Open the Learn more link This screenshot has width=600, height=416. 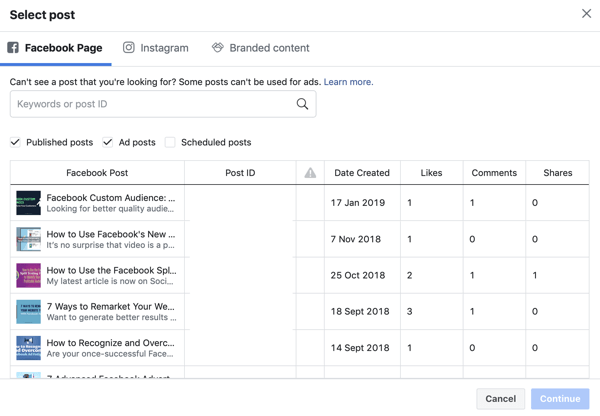pos(348,82)
